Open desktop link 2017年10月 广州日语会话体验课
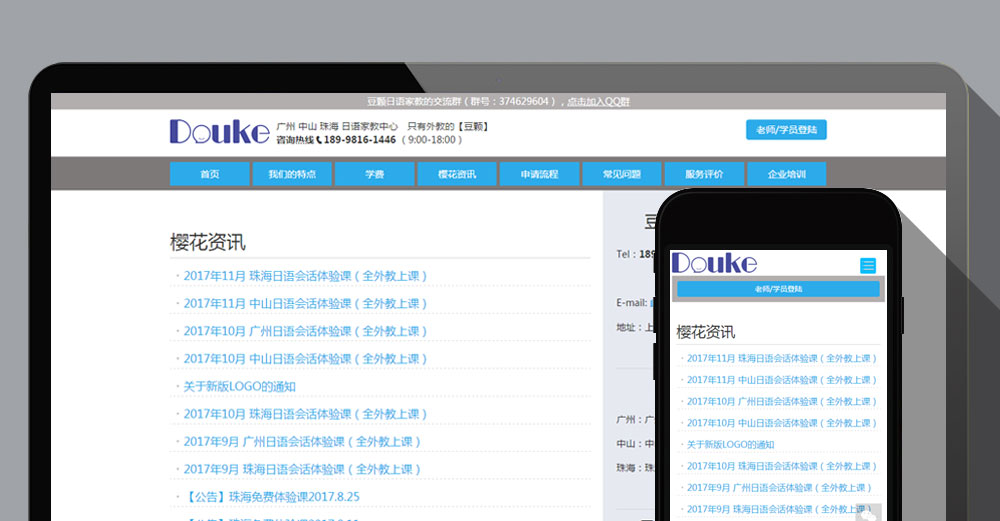 click(x=305, y=331)
